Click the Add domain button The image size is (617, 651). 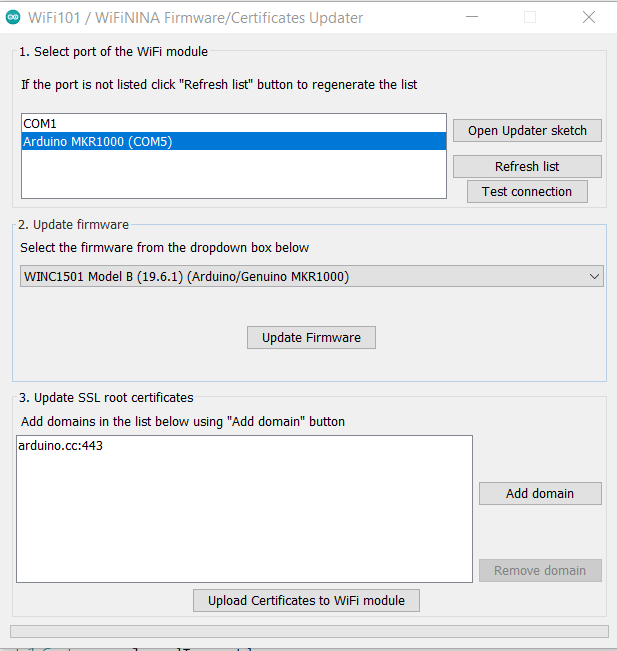(540, 493)
